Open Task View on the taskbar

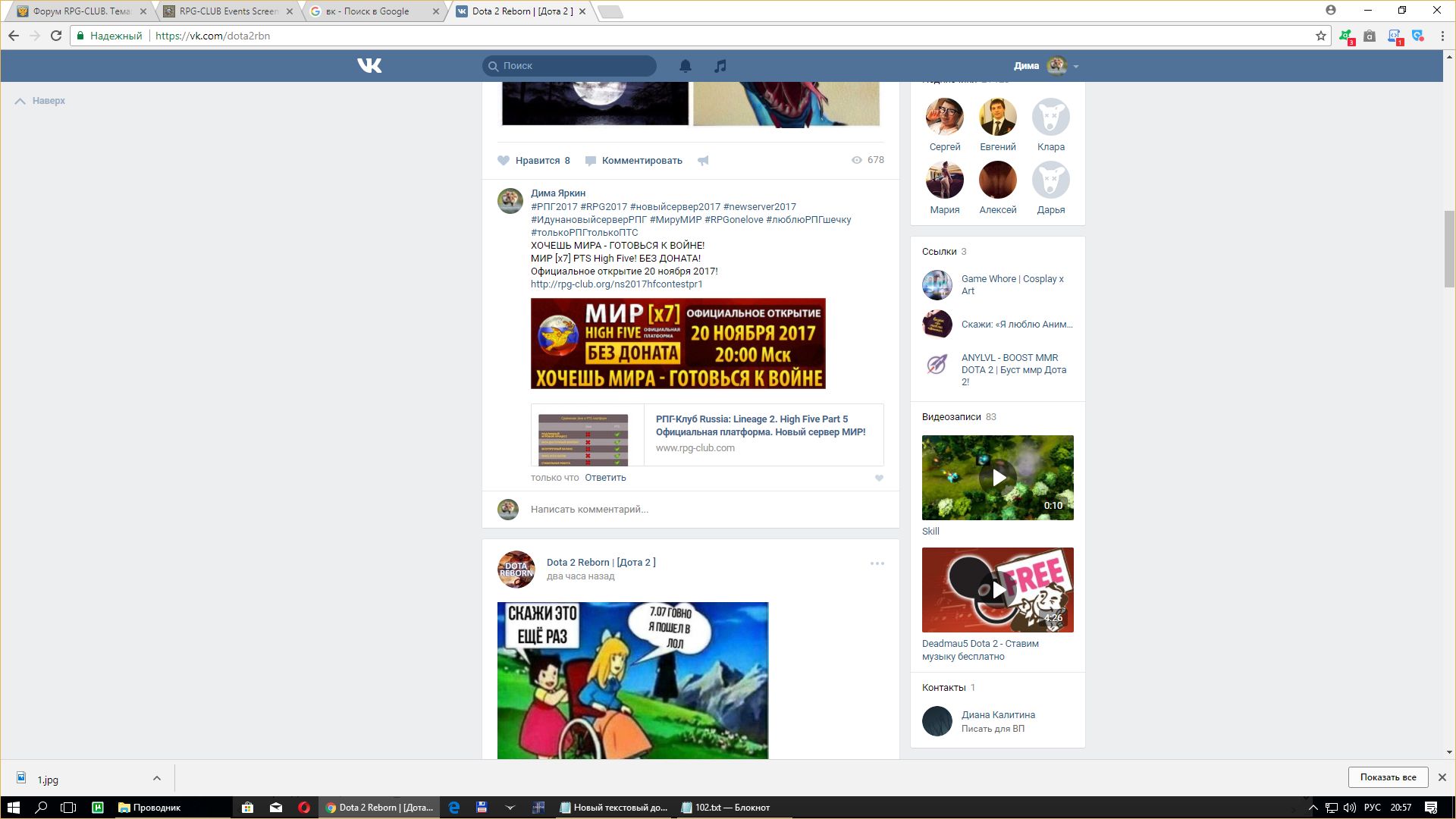pos(68,808)
